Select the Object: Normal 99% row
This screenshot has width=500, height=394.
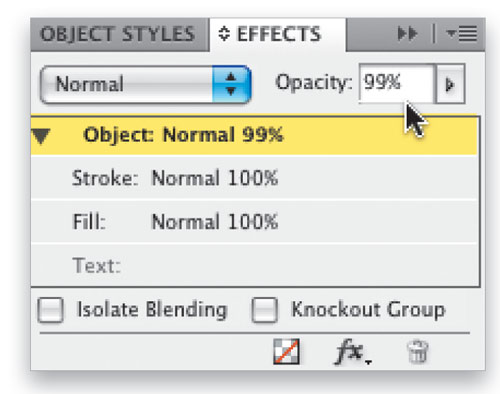255,135
